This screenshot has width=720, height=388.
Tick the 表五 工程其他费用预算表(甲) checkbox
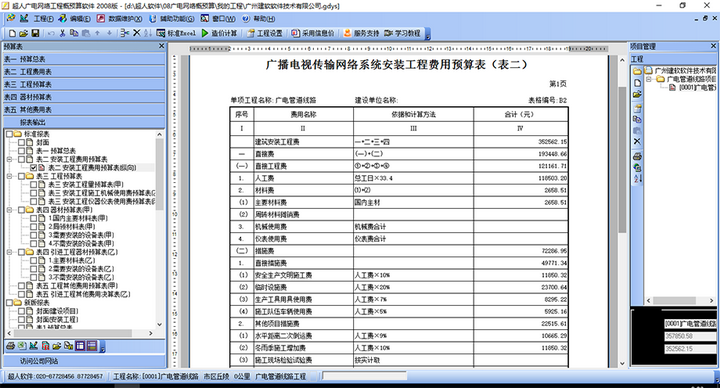coord(21,286)
